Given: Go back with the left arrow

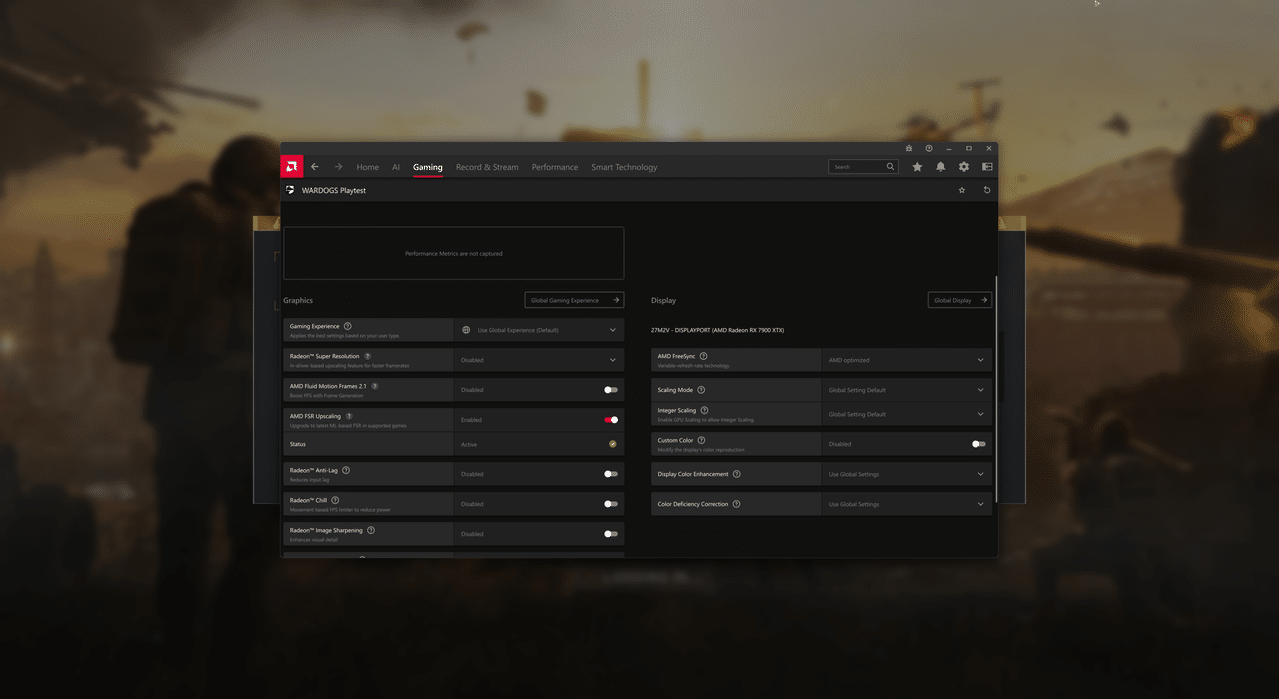Looking at the screenshot, I should tap(315, 167).
